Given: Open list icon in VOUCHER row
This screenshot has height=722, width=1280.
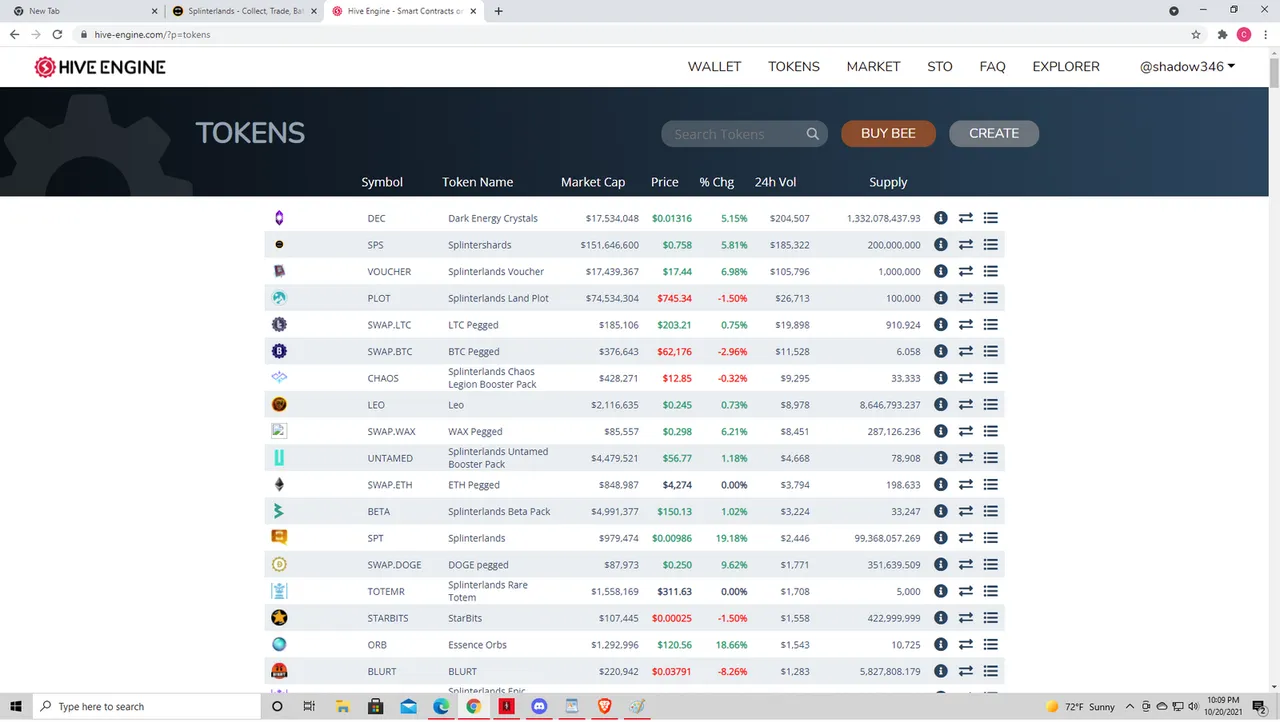Looking at the screenshot, I should [991, 271].
